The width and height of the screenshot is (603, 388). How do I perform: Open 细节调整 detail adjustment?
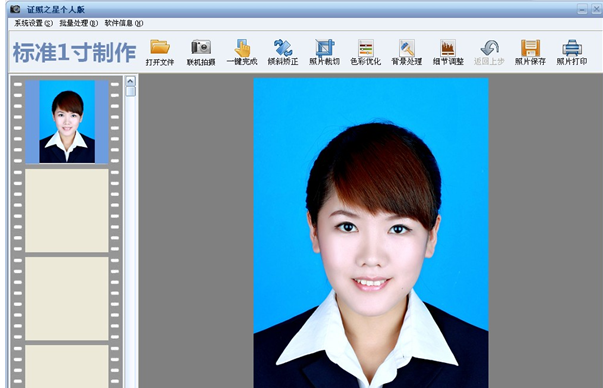click(448, 52)
